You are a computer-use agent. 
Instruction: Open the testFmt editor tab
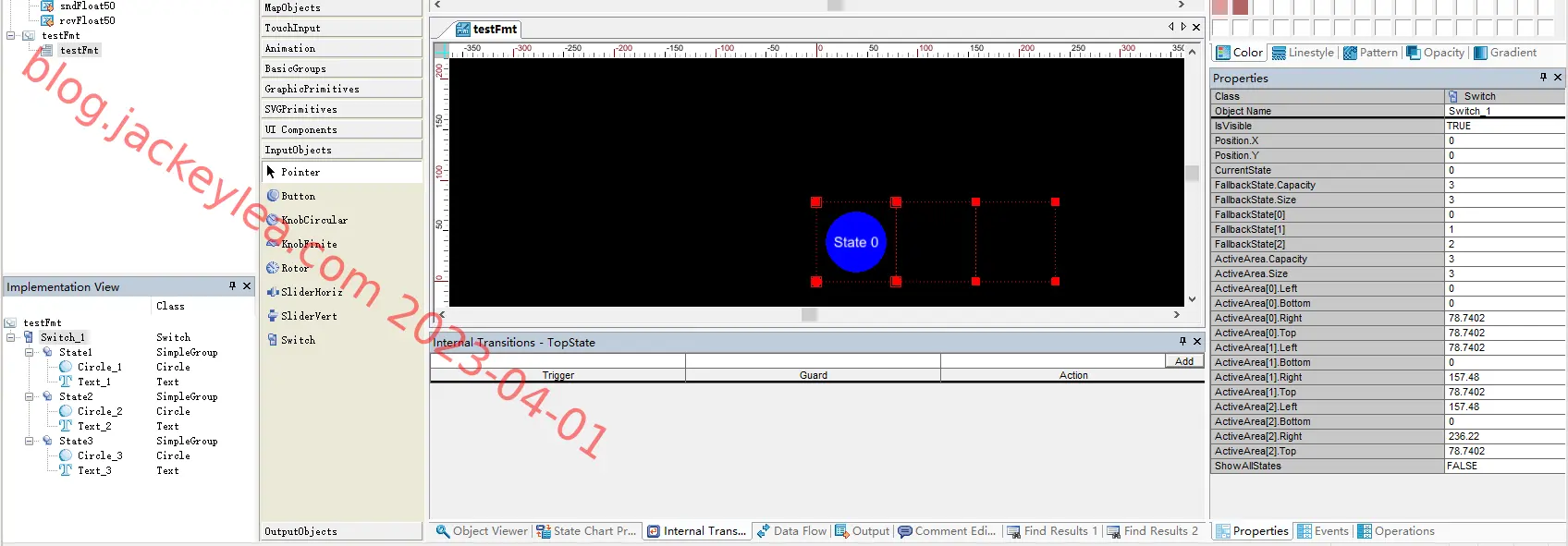(x=487, y=29)
